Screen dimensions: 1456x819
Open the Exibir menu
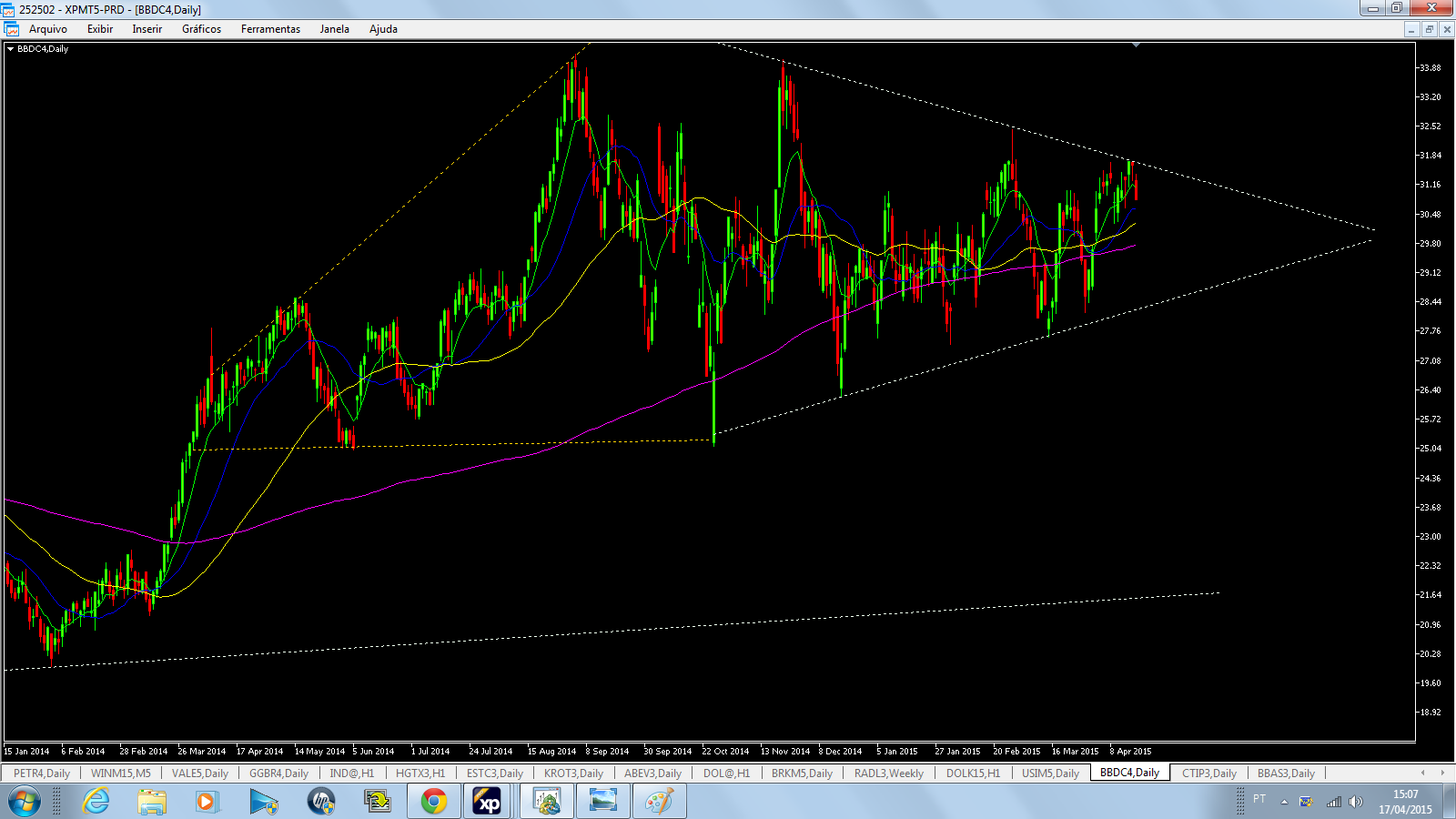click(x=100, y=29)
